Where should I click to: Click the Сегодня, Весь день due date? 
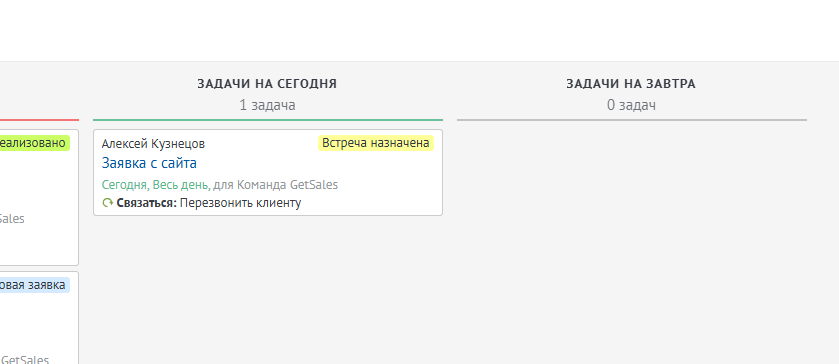pos(156,185)
